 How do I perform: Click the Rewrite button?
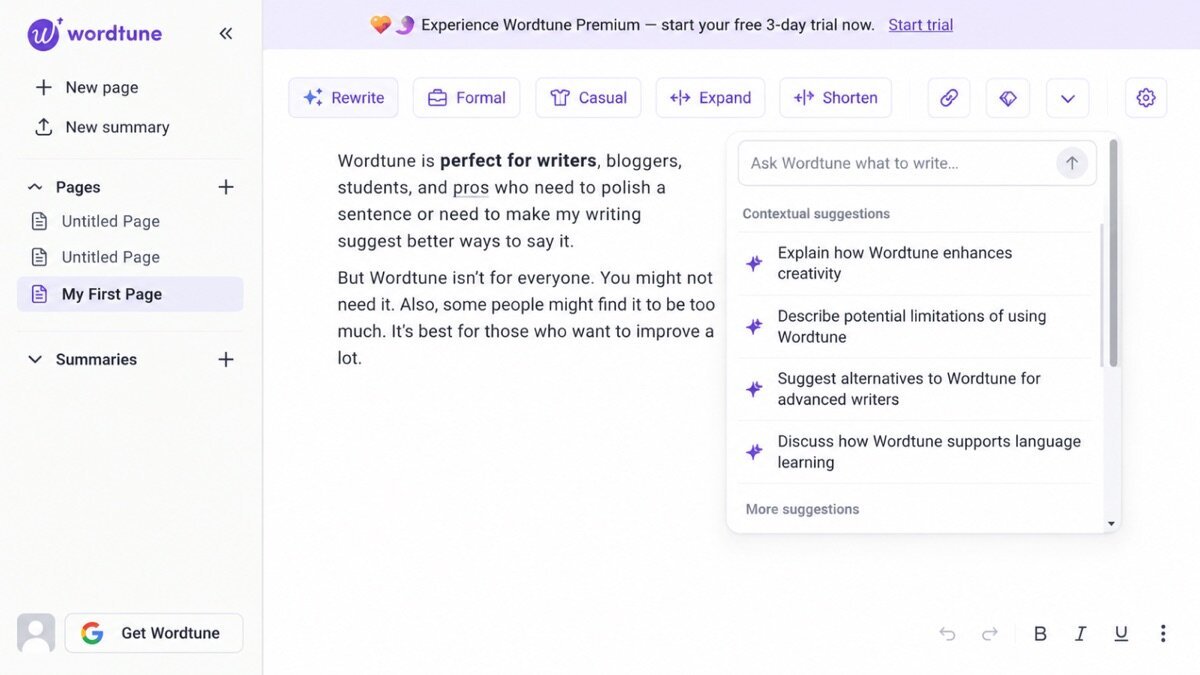(x=343, y=98)
